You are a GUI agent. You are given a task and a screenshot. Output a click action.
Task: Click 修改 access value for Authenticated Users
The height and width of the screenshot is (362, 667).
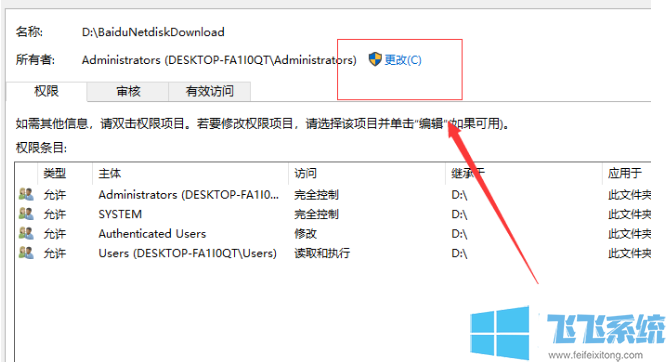[305, 234]
